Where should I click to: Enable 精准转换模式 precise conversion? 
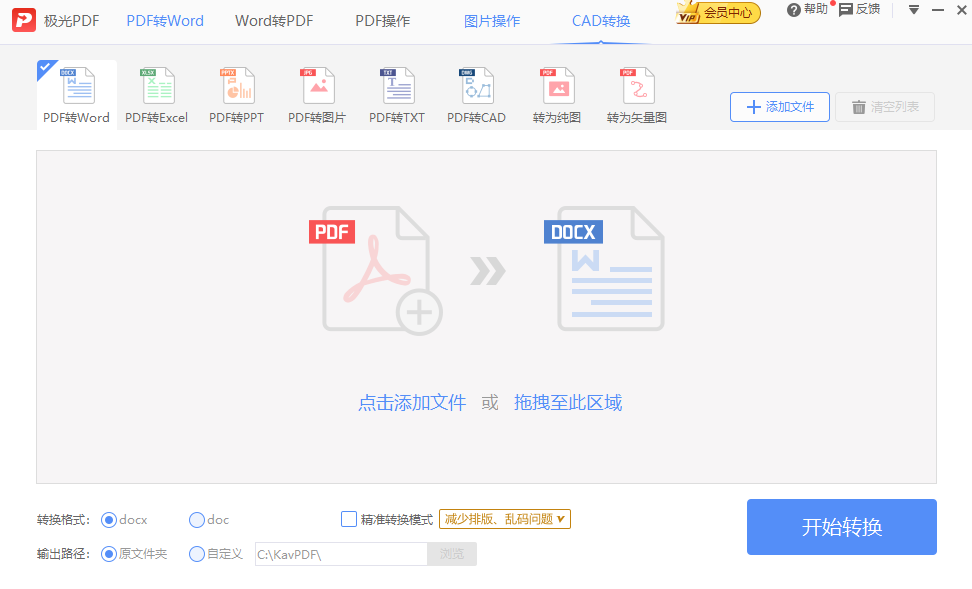click(348, 519)
